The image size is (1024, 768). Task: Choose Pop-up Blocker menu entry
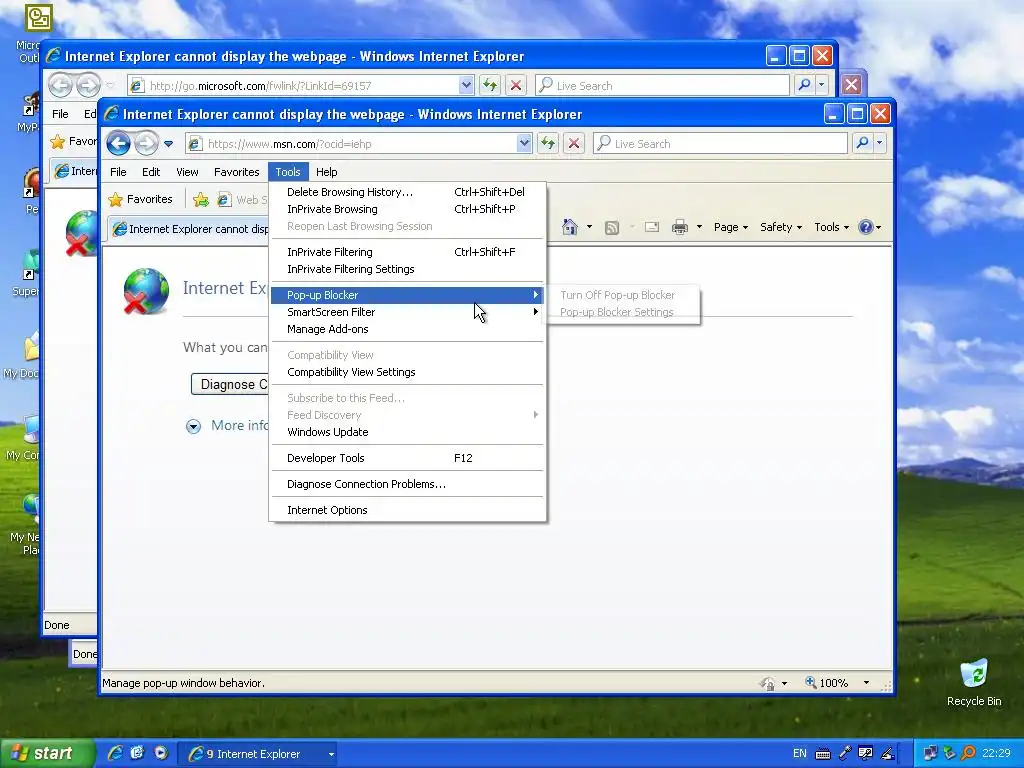coord(408,295)
